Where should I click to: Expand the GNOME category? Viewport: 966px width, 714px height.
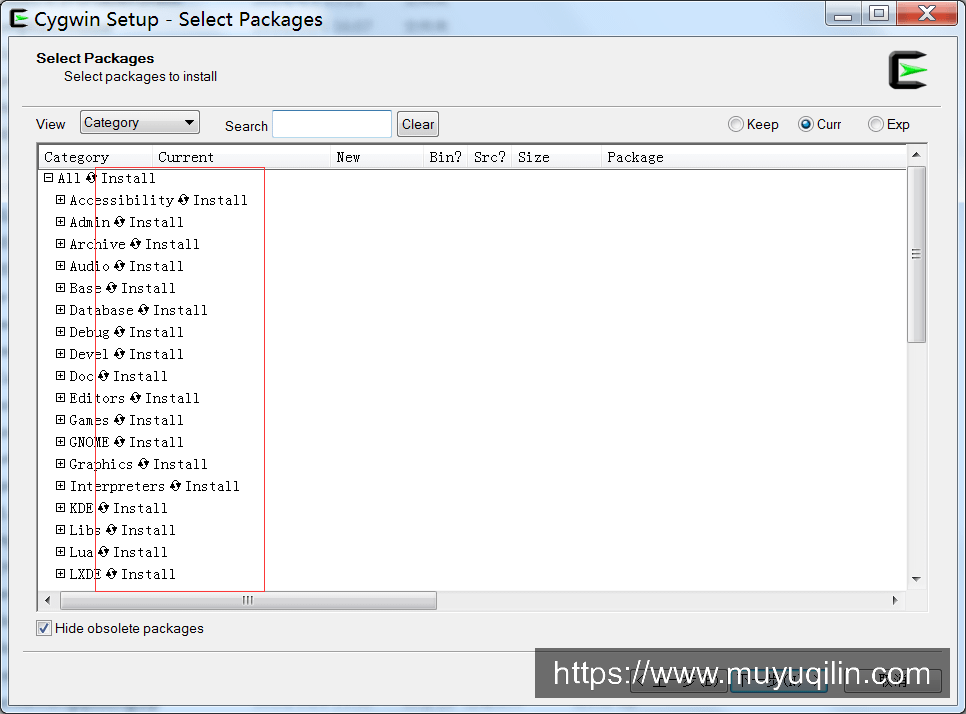(60, 442)
